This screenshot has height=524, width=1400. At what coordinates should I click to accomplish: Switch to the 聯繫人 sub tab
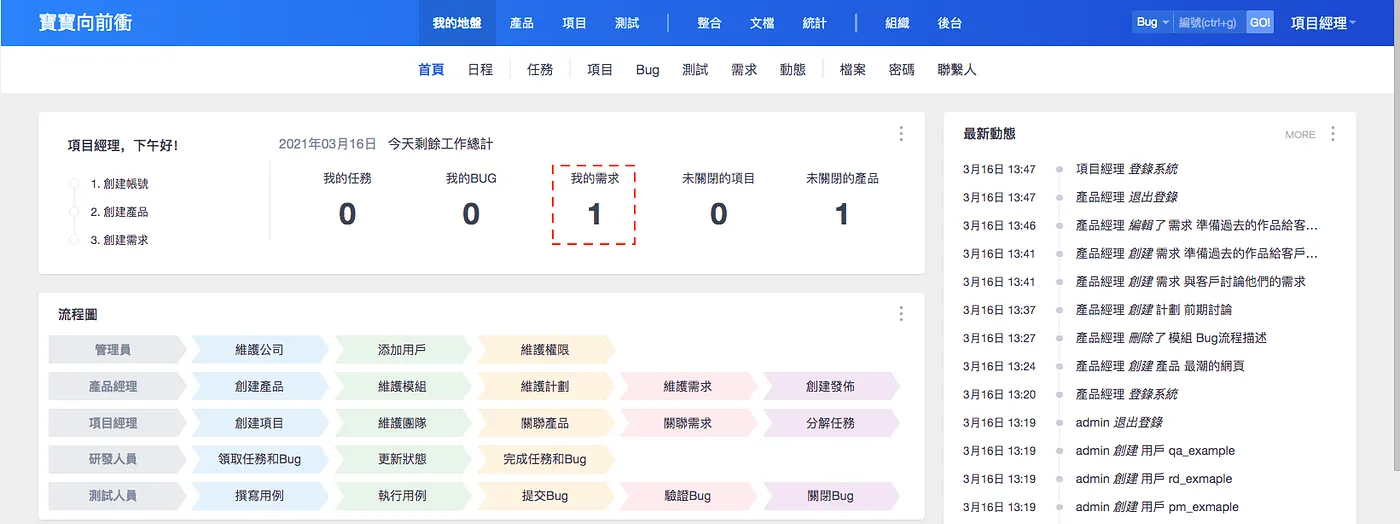pos(957,70)
